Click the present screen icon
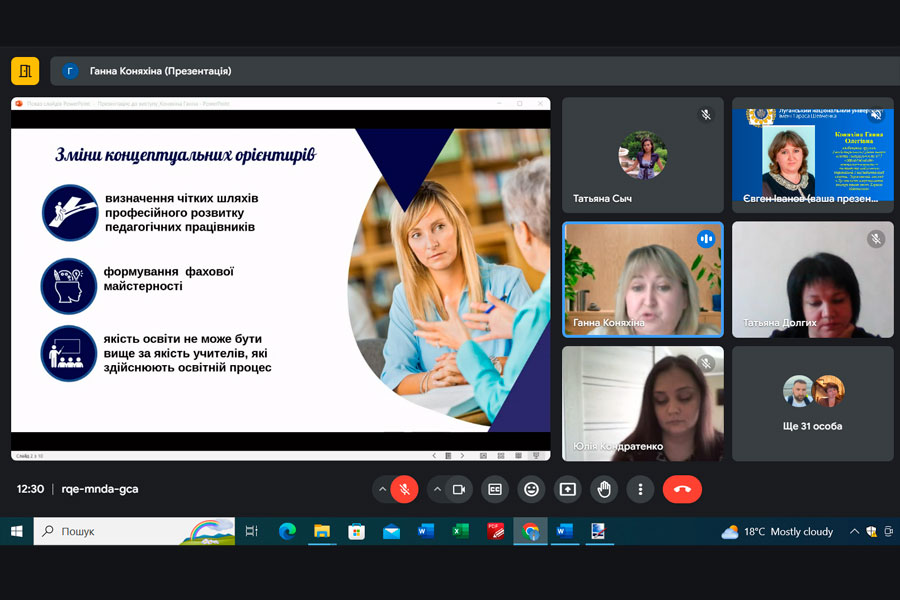The image size is (900, 600). 567,489
